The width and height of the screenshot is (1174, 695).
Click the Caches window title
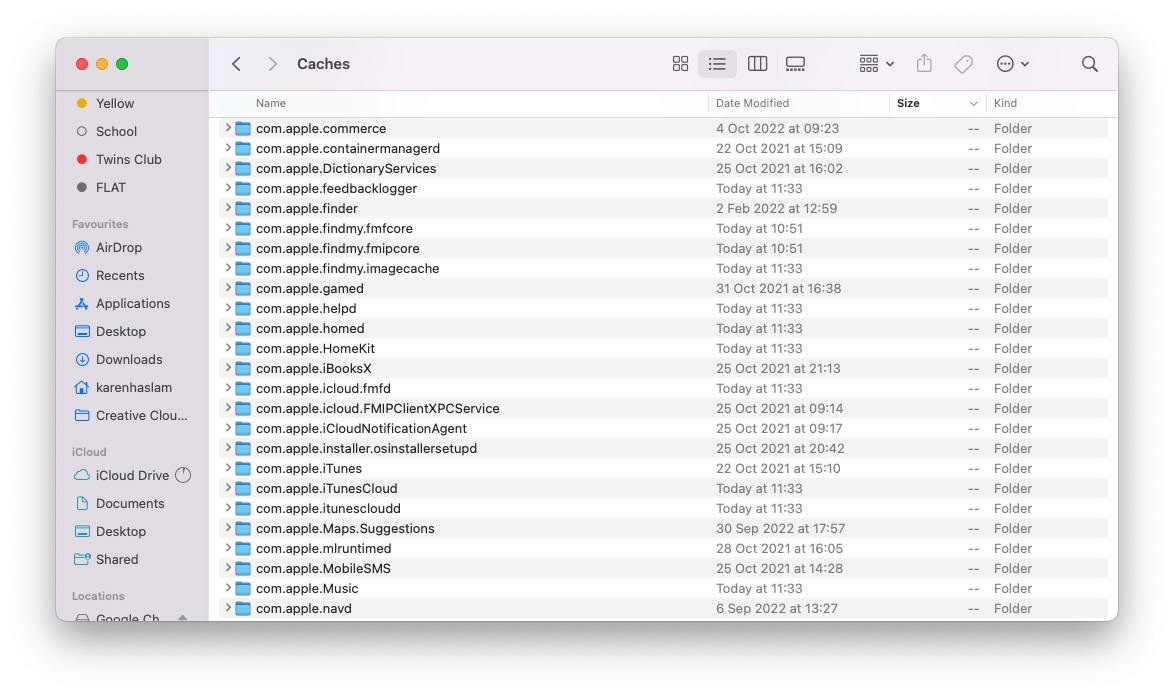pos(323,64)
